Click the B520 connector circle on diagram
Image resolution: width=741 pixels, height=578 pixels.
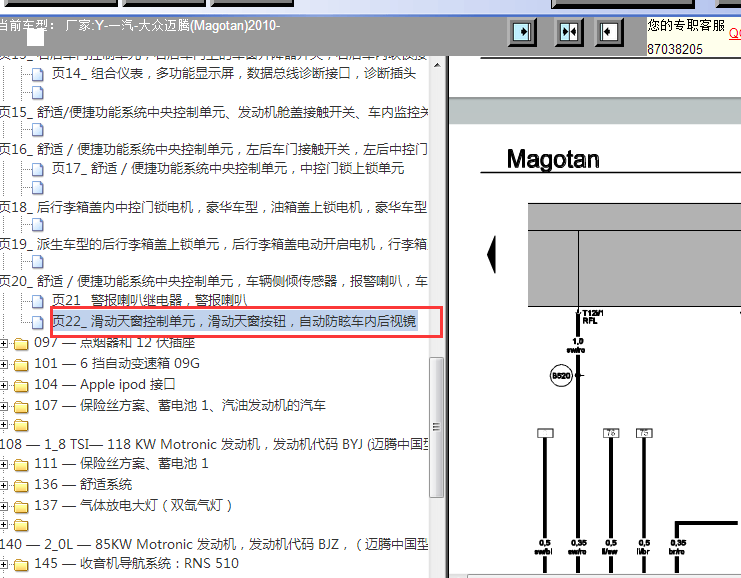(x=561, y=376)
